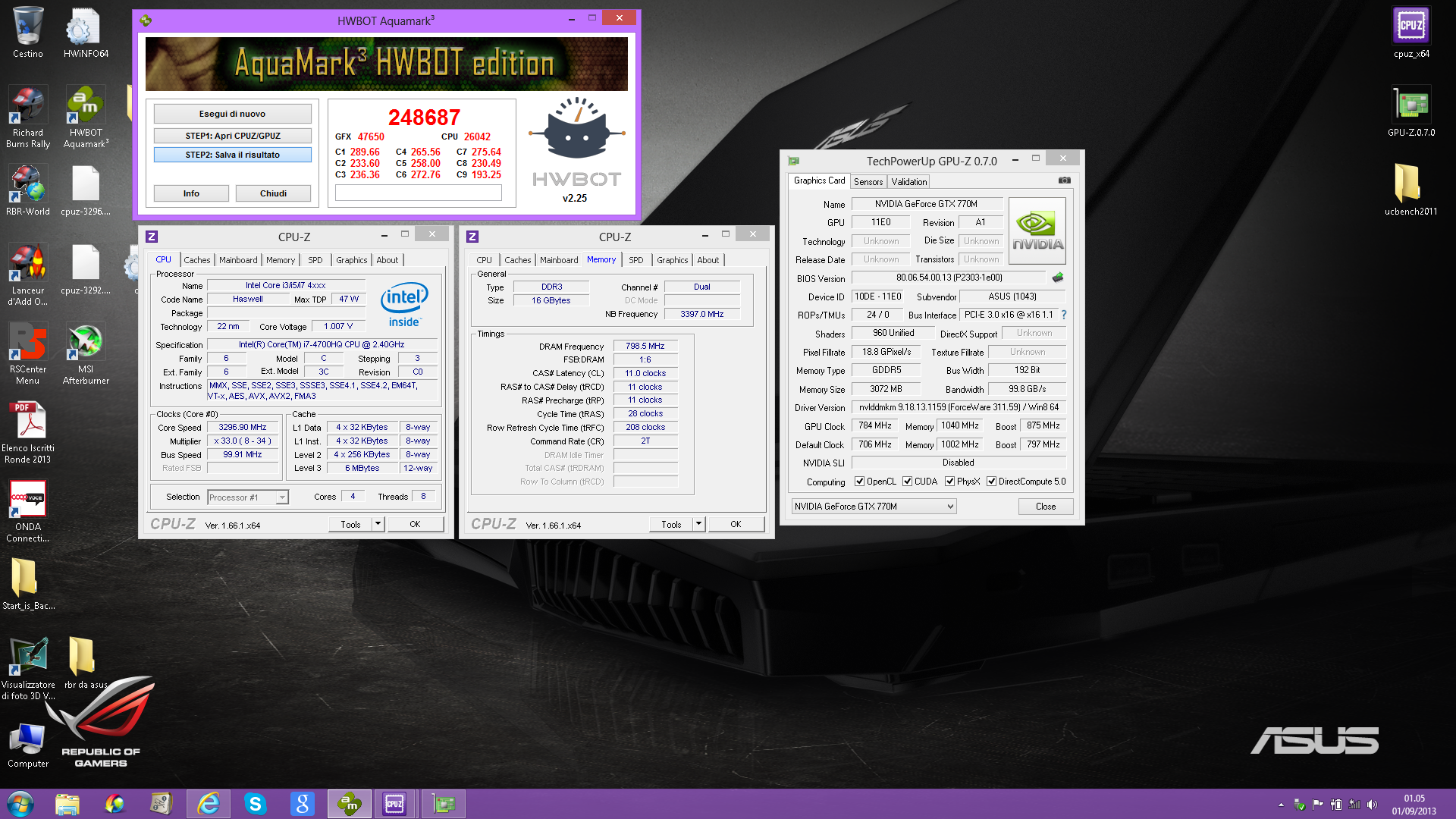
Task: Click the Aquamark total score 248687
Action: [424, 118]
